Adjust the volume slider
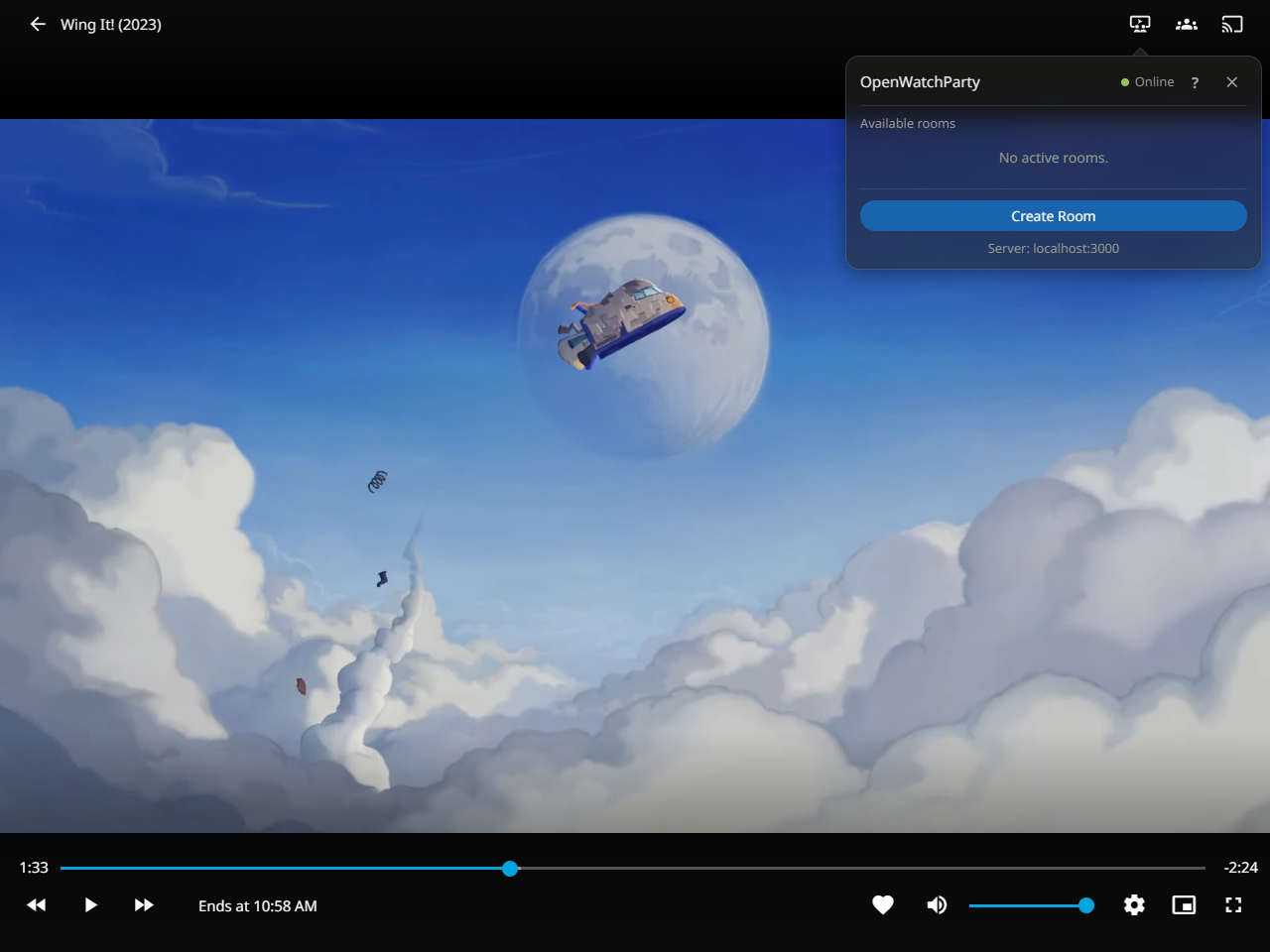Image resolution: width=1270 pixels, height=952 pixels. click(x=1031, y=905)
